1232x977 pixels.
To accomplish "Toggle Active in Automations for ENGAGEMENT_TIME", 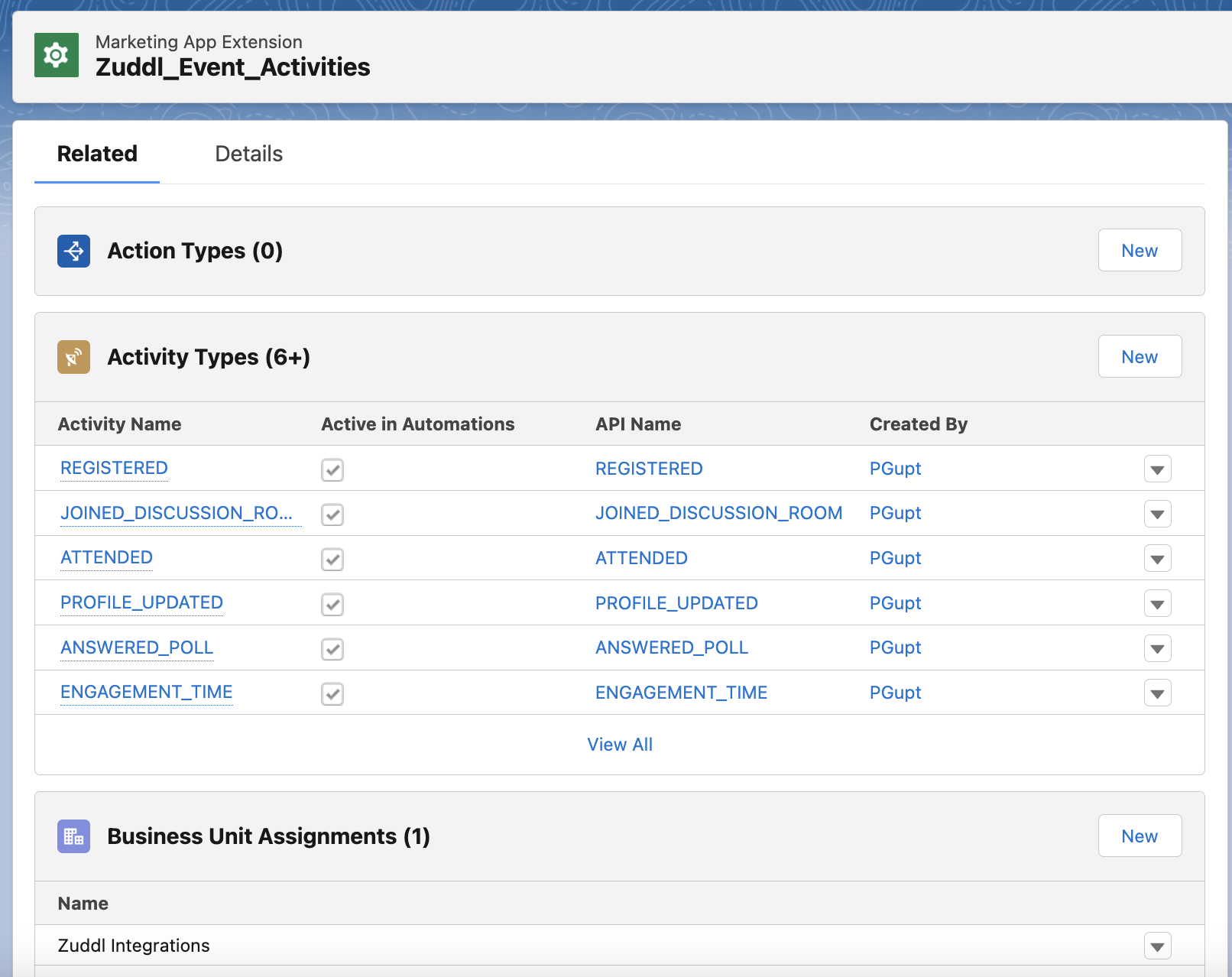I will tap(332, 693).
